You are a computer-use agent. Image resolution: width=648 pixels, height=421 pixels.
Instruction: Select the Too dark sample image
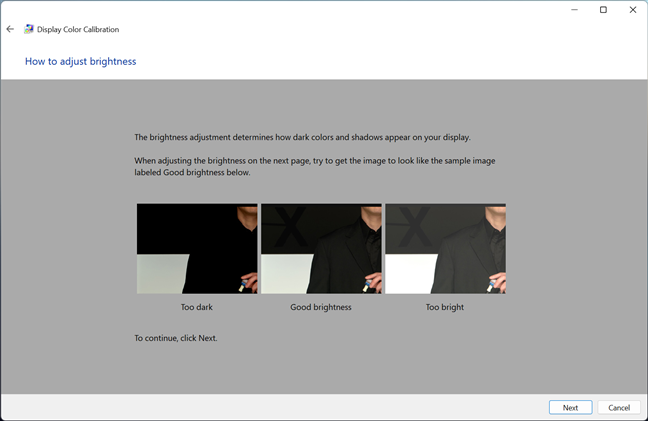[197, 248]
